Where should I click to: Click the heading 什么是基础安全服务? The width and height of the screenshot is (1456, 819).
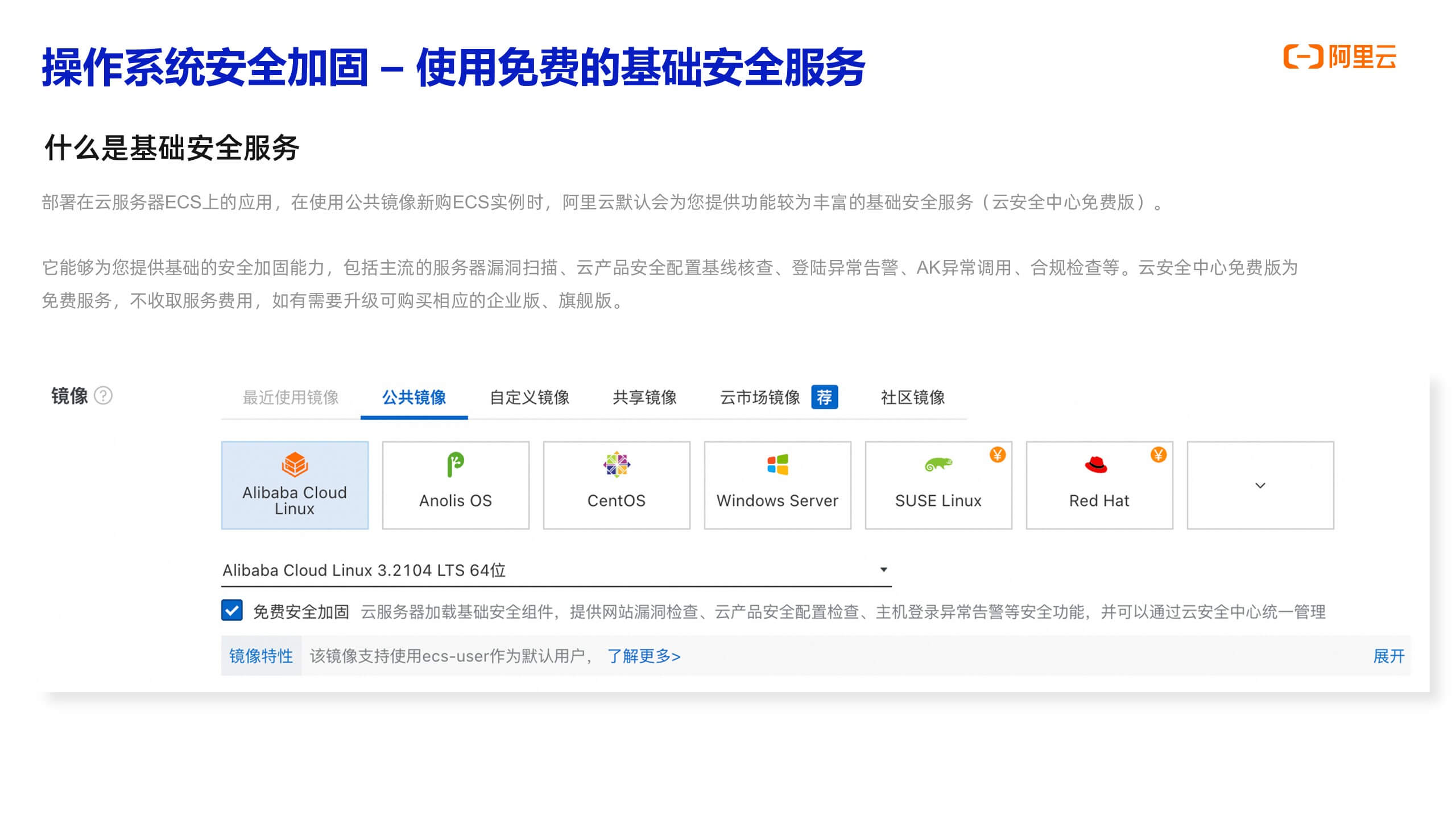(172, 148)
